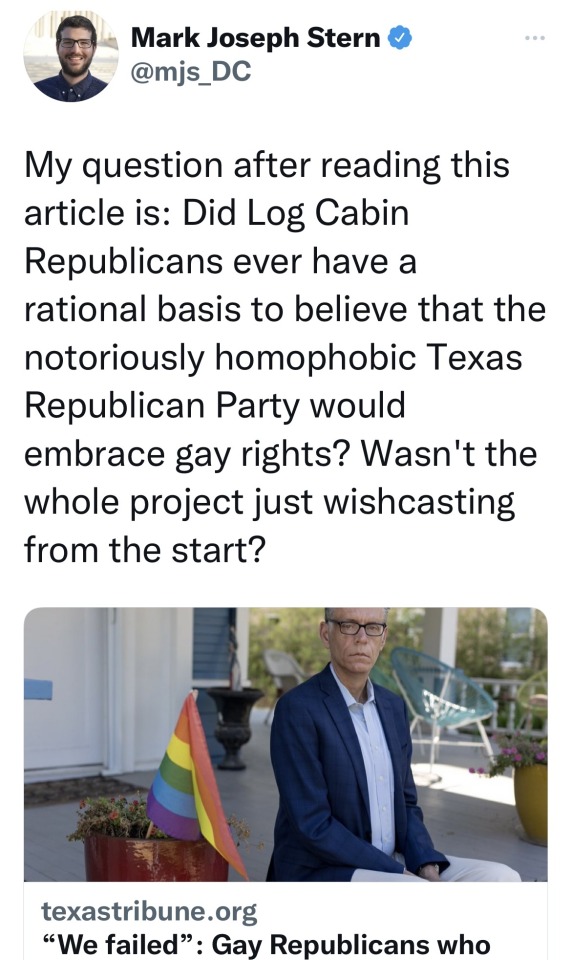
Task: Click the red flower pot in photo
Action: click(156, 857)
